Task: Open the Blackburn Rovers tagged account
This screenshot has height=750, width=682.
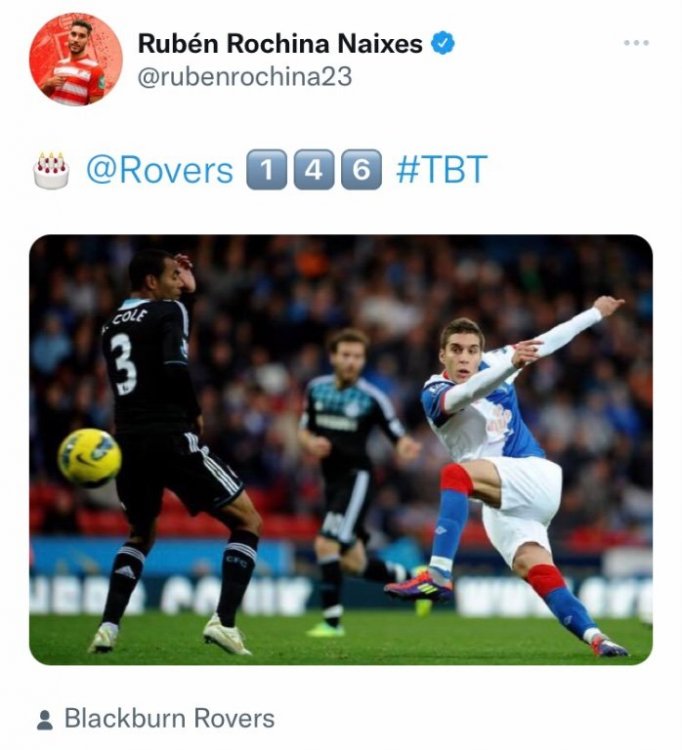Action: (x=169, y=718)
